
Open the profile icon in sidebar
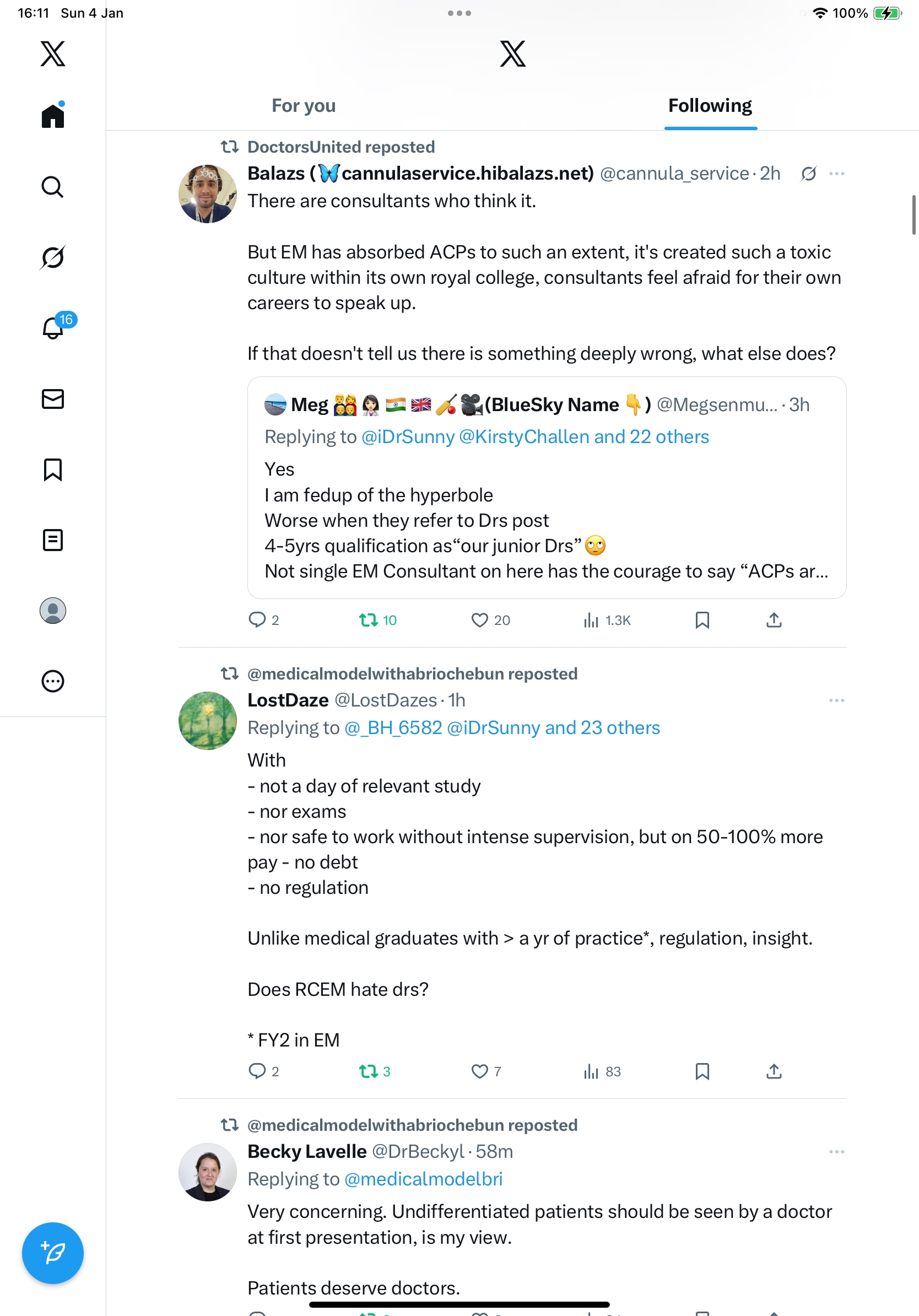coord(53,611)
